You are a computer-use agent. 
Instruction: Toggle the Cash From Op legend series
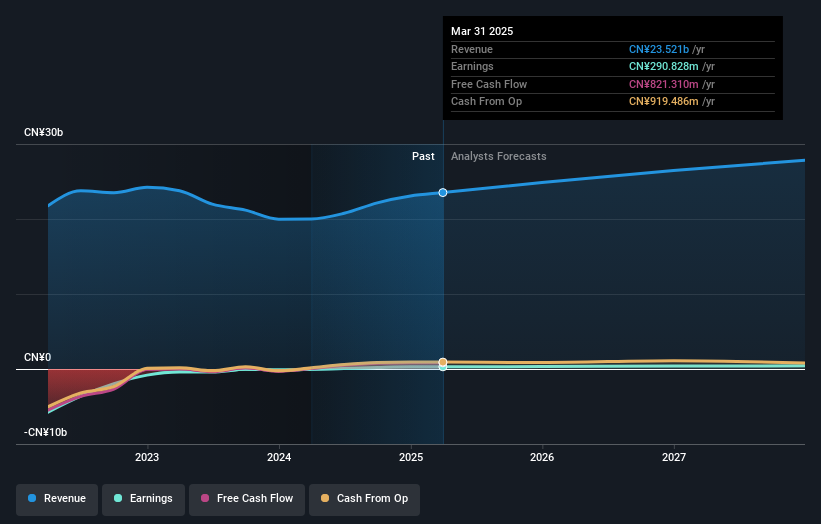click(364, 498)
